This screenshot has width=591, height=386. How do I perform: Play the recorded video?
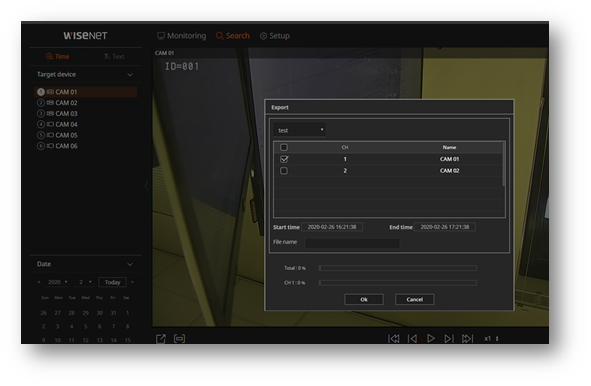(431, 339)
